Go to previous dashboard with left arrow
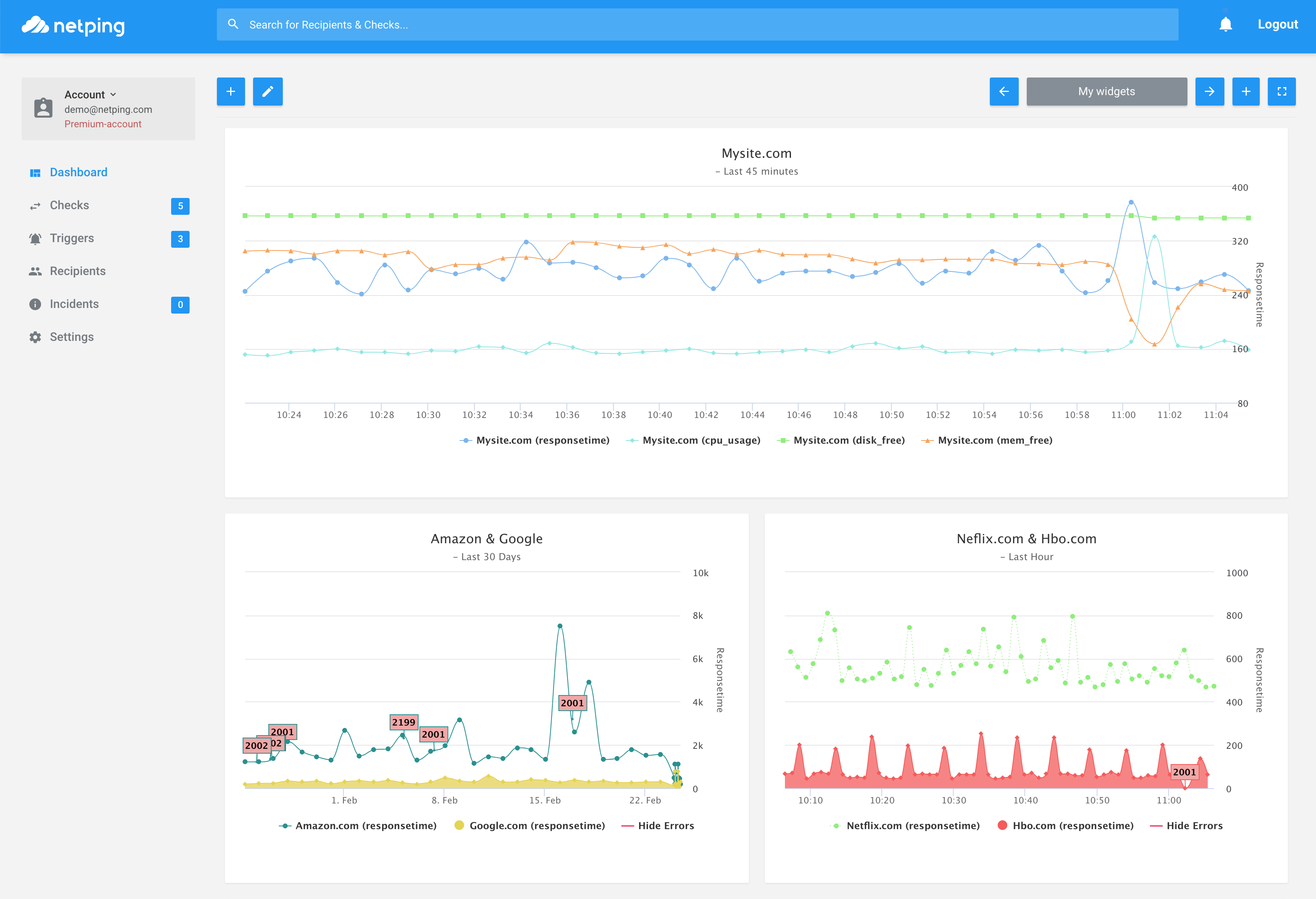 point(1004,92)
